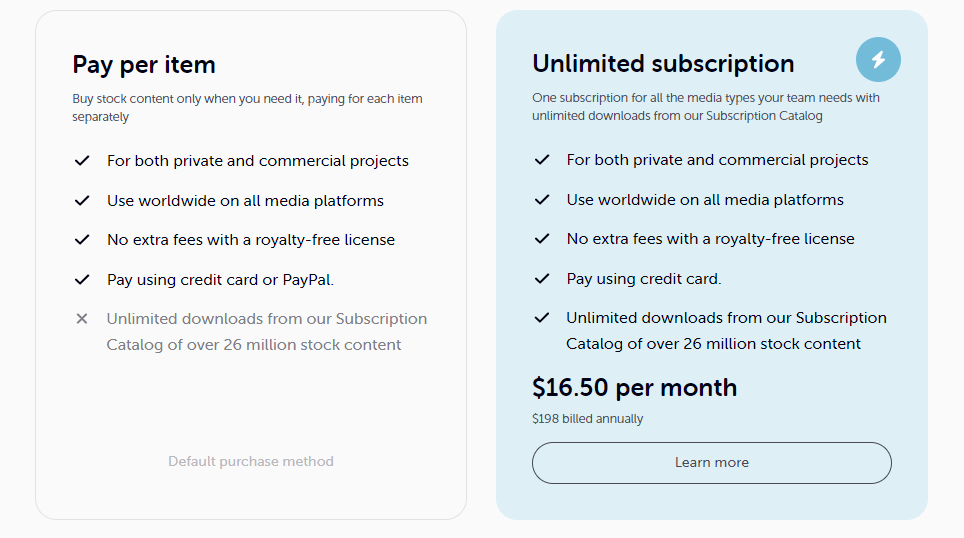The image size is (964, 538).
Task: Click the '$16.50 per month' price
Action: tap(634, 388)
